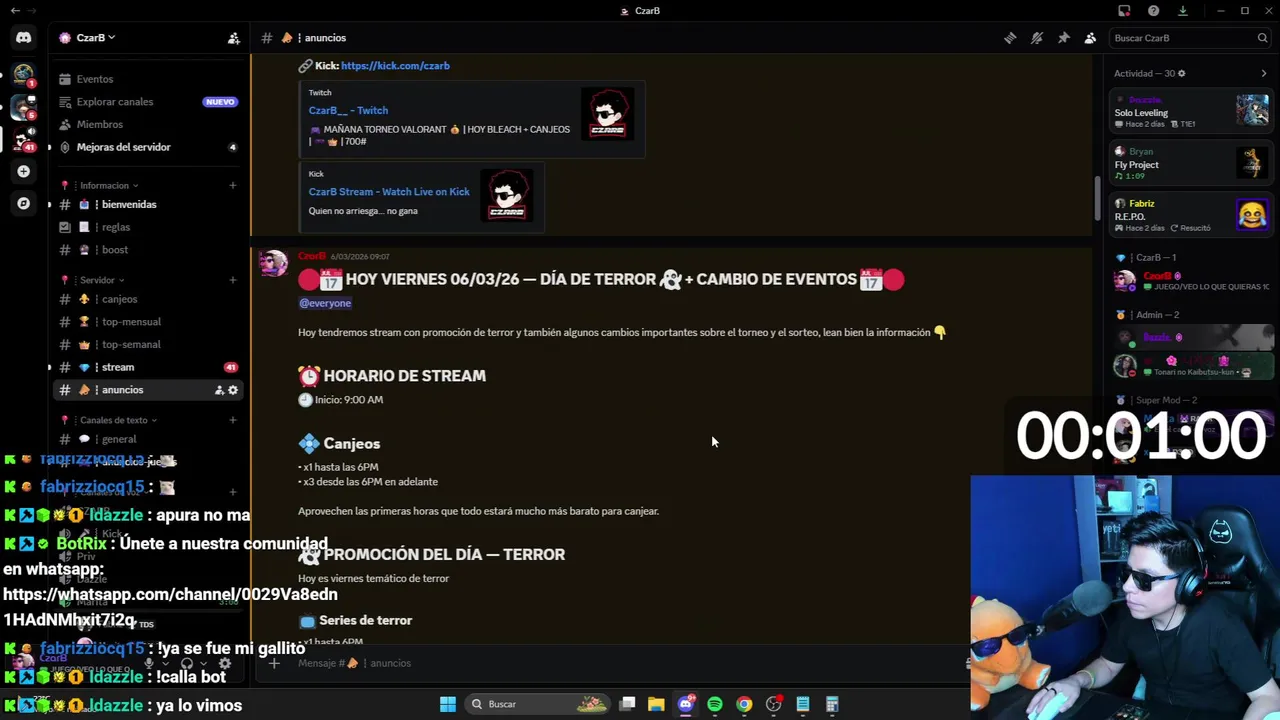The image size is (1280, 720).
Task: Open invite people icon beside CzarB header
Action: pos(233,38)
